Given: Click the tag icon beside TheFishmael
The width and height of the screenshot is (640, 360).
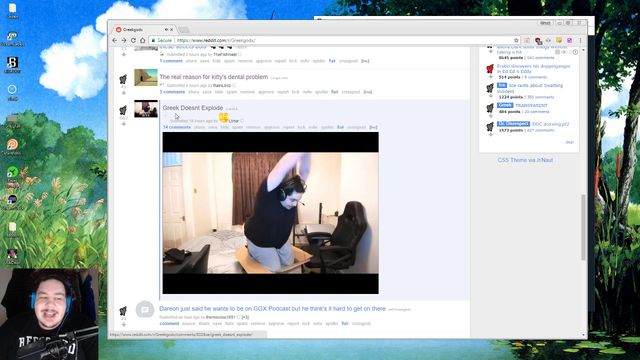Looking at the screenshot, I should tap(240, 54).
